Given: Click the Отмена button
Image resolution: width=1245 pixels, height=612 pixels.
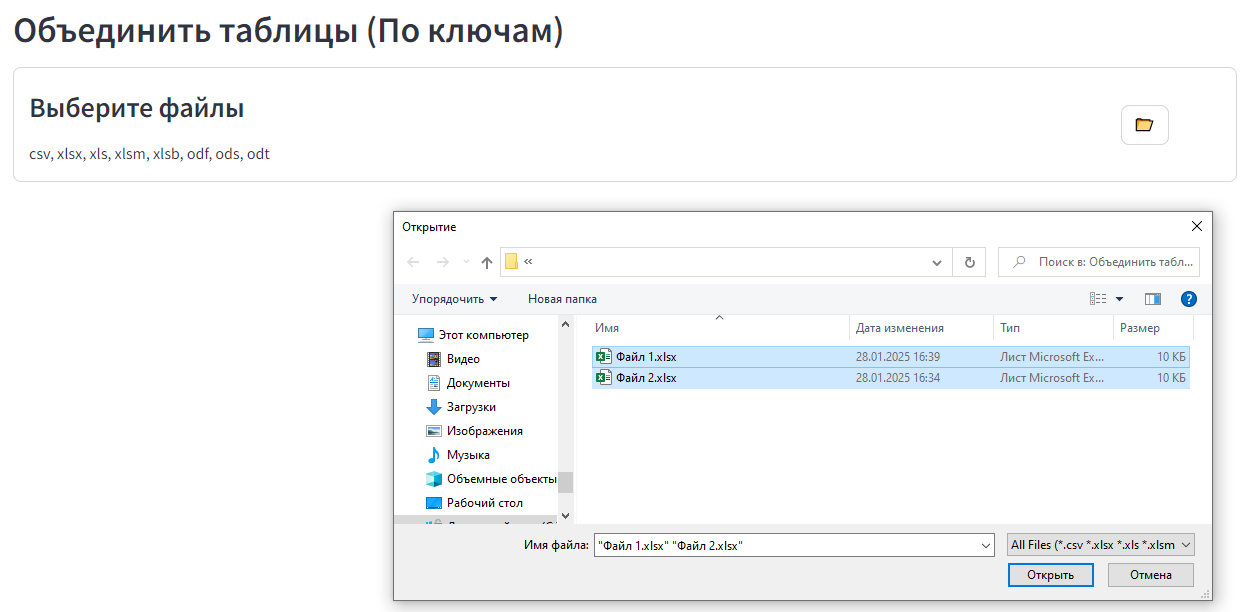Looking at the screenshot, I should click(1150, 575).
